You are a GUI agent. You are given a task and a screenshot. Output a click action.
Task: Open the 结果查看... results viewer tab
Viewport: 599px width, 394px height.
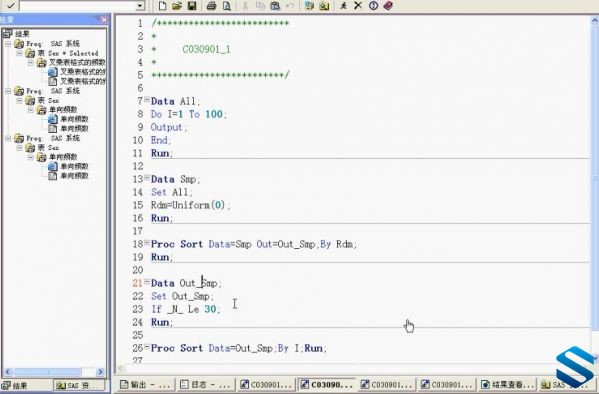point(507,384)
